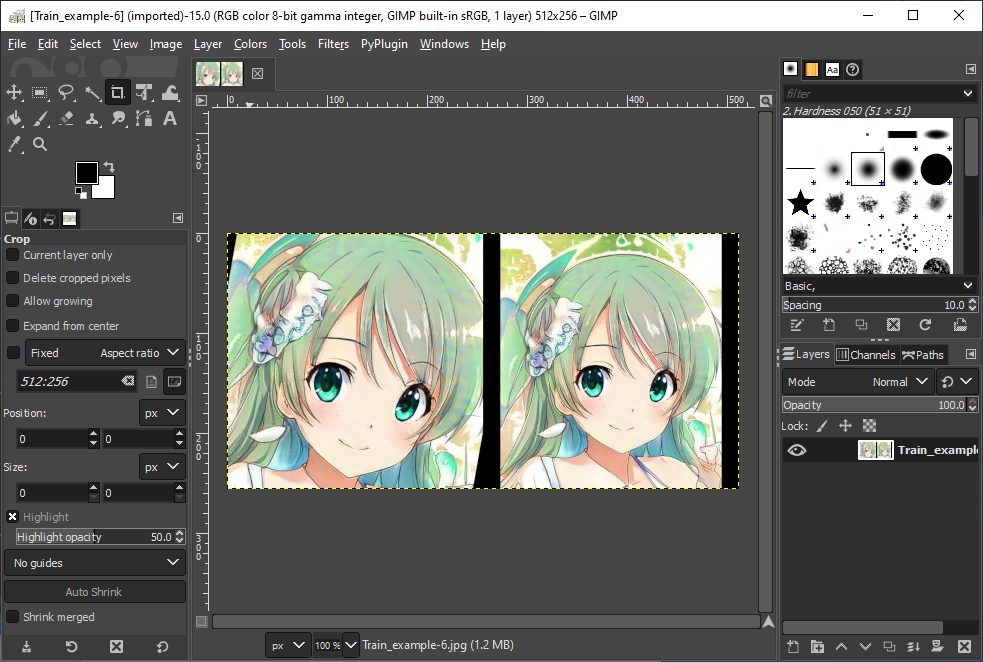
Task: Open the zoom 100% dropdown
Action: pos(351,645)
